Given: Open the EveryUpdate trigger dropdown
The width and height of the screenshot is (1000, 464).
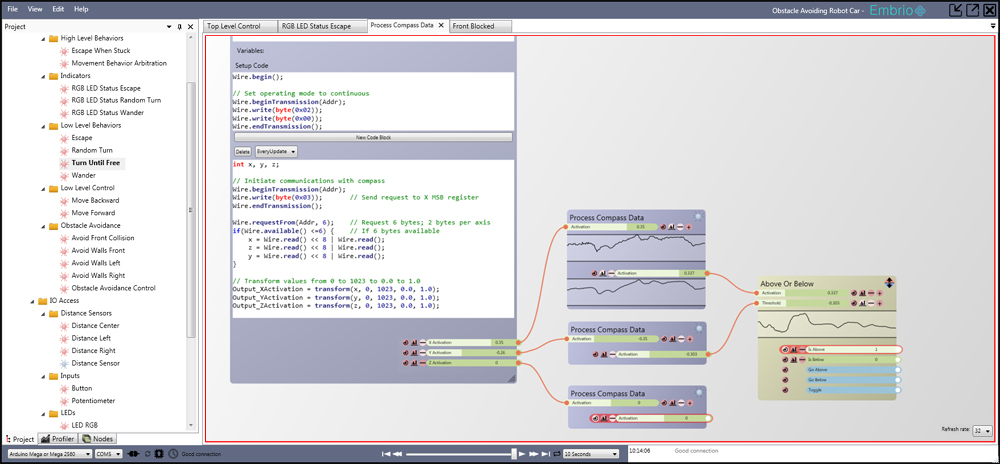Looking at the screenshot, I should click(x=276, y=152).
